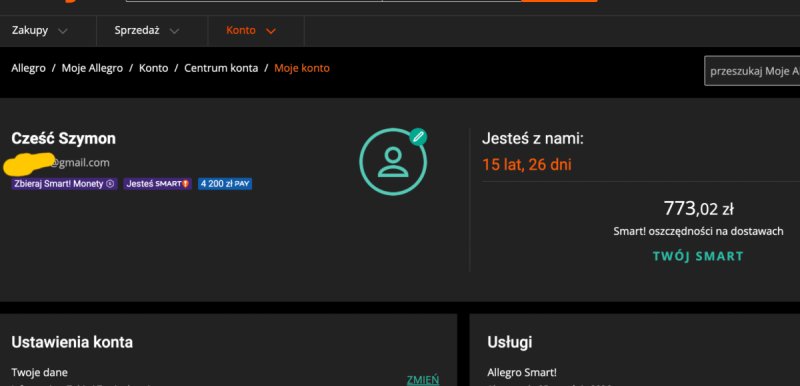Select the Jesteś SMART! badge
This screenshot has width=800, height=386.
click(x=158, y=184)
